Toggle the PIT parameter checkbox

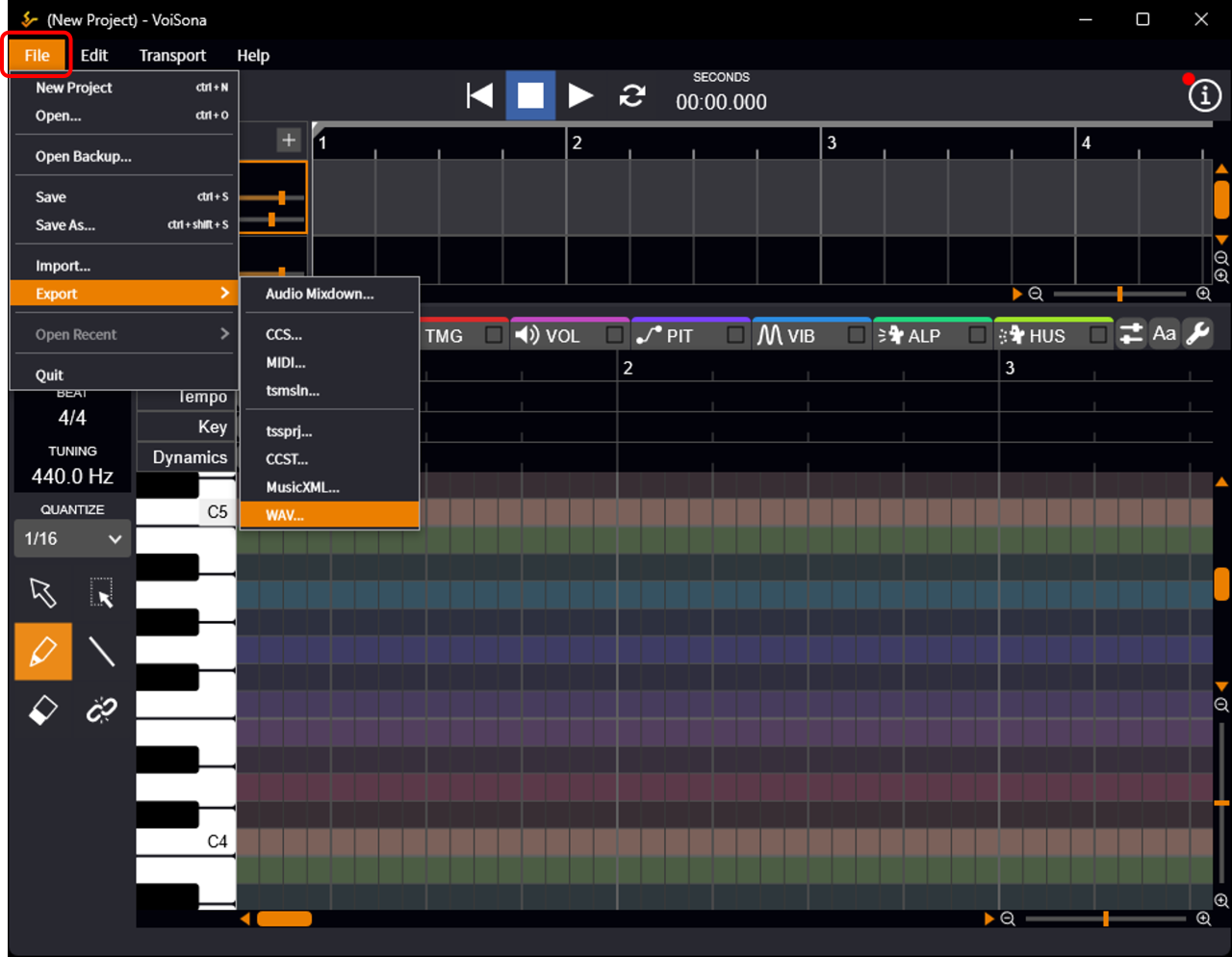point(735,335)
